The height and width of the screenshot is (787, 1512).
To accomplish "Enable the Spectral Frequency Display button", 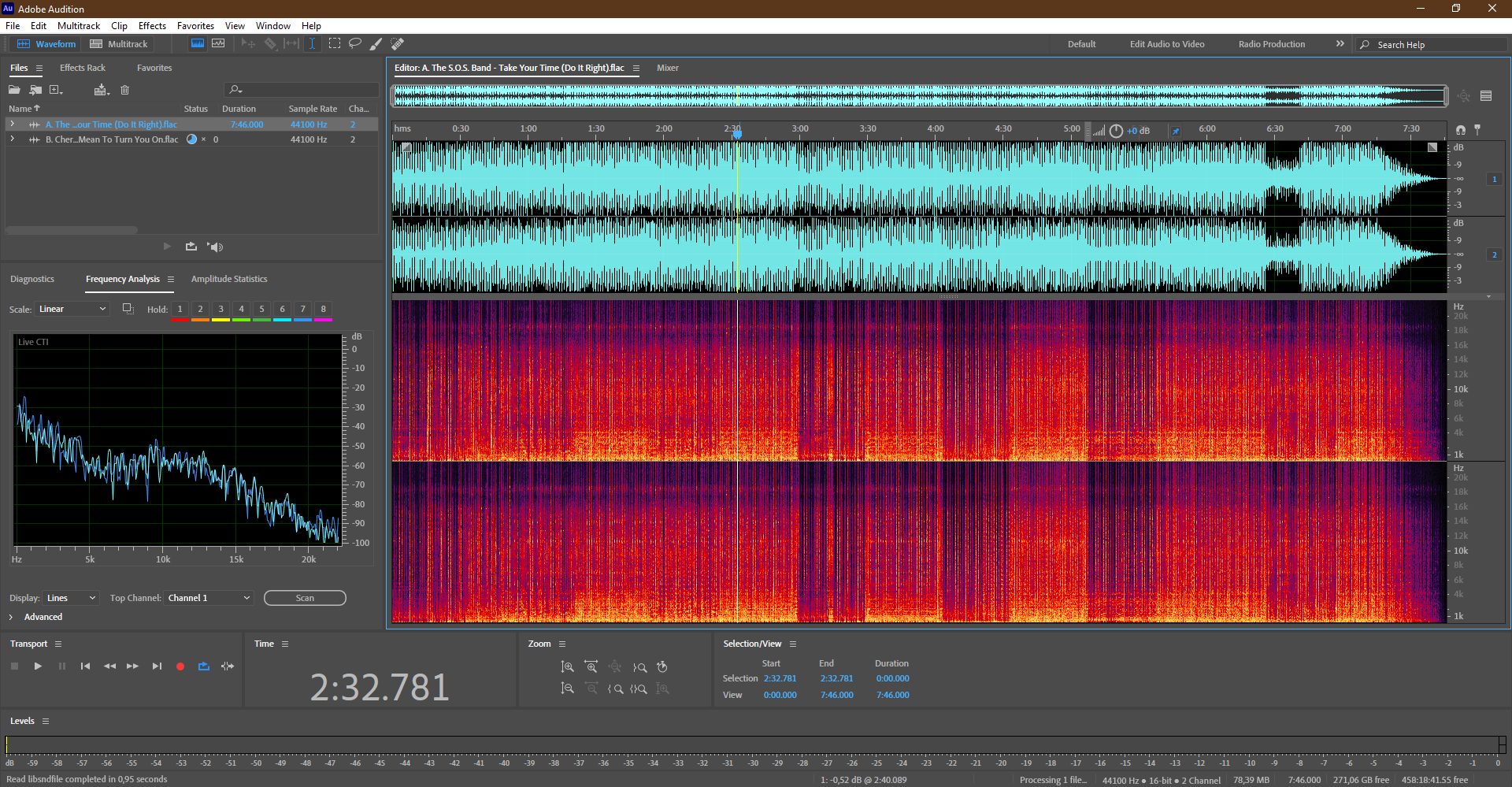I will coord(198,44).
